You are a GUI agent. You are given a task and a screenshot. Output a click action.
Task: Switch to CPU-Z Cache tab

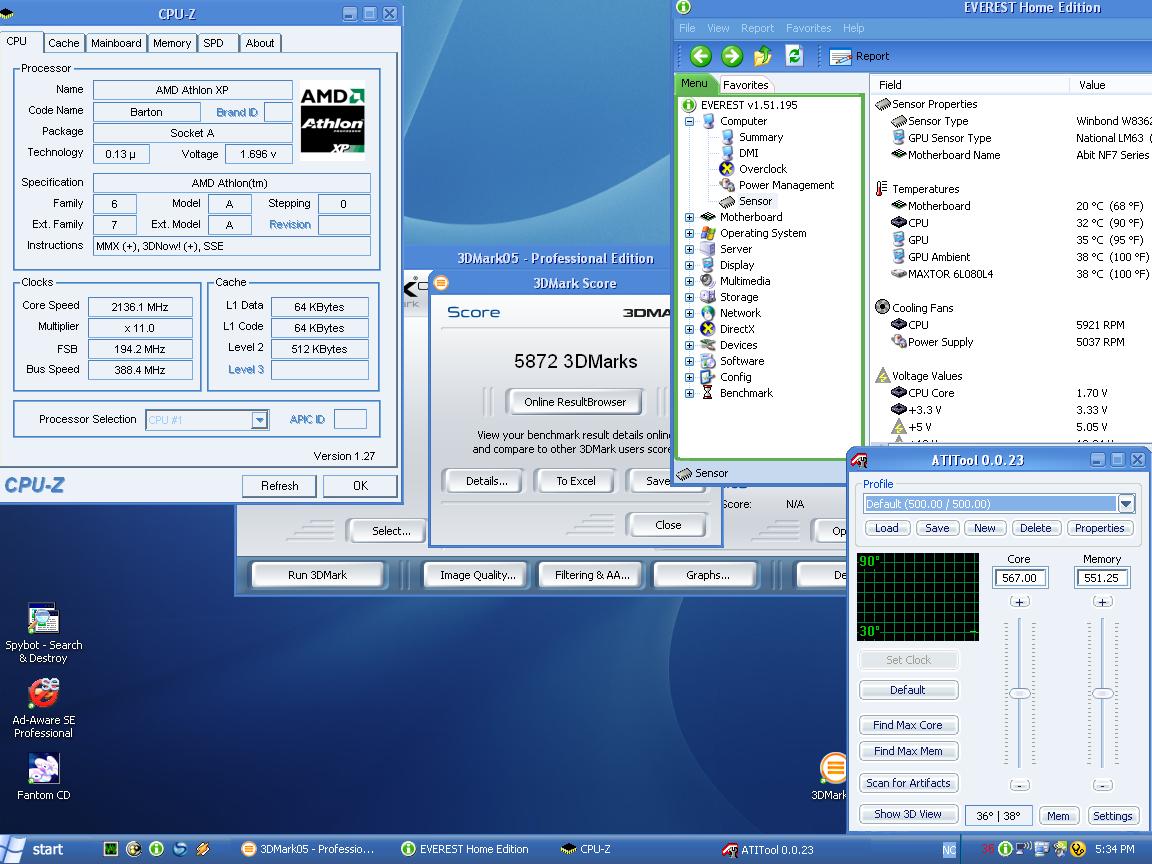click(64, 43)
